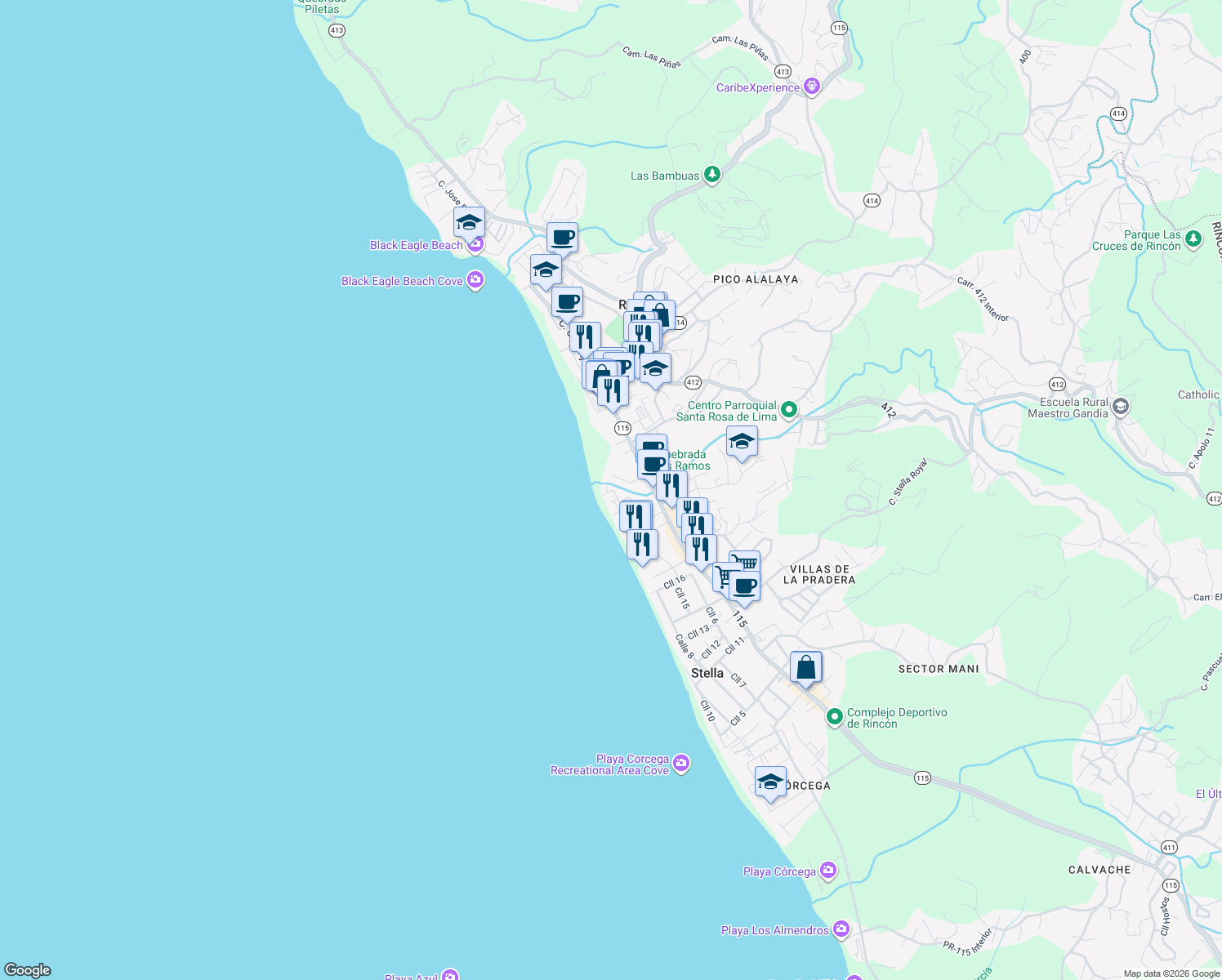Screen dimensions: 1222x980
Task: Click the Escuela Rural Maestro Gandia marker
Action: coord(1120,406)
